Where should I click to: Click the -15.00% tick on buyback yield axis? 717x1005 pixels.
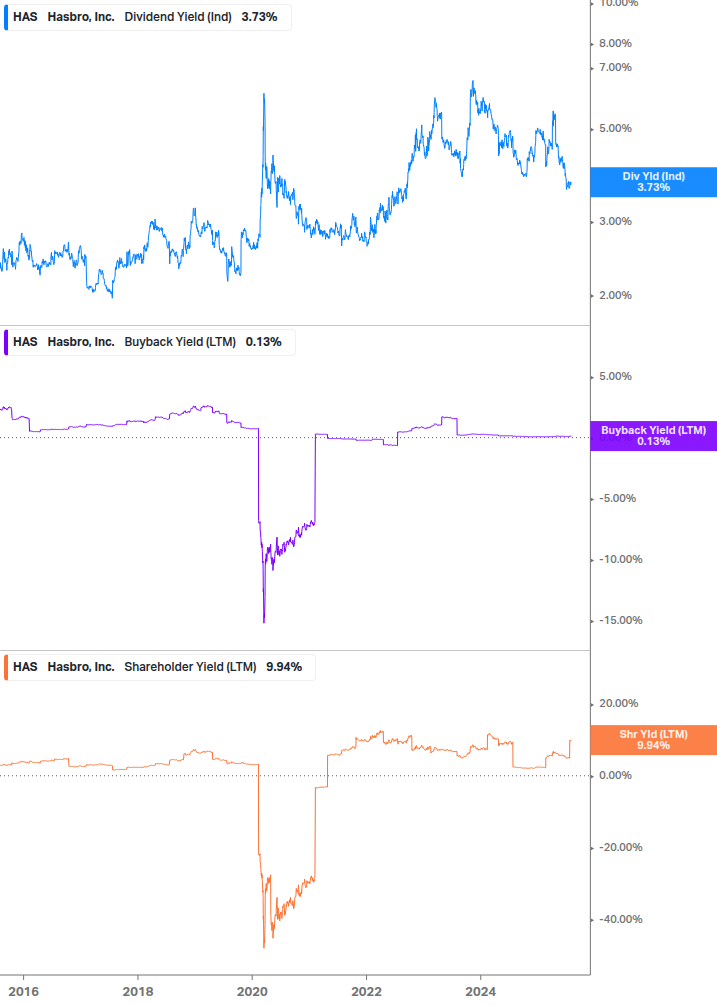(x=620, y=620)
